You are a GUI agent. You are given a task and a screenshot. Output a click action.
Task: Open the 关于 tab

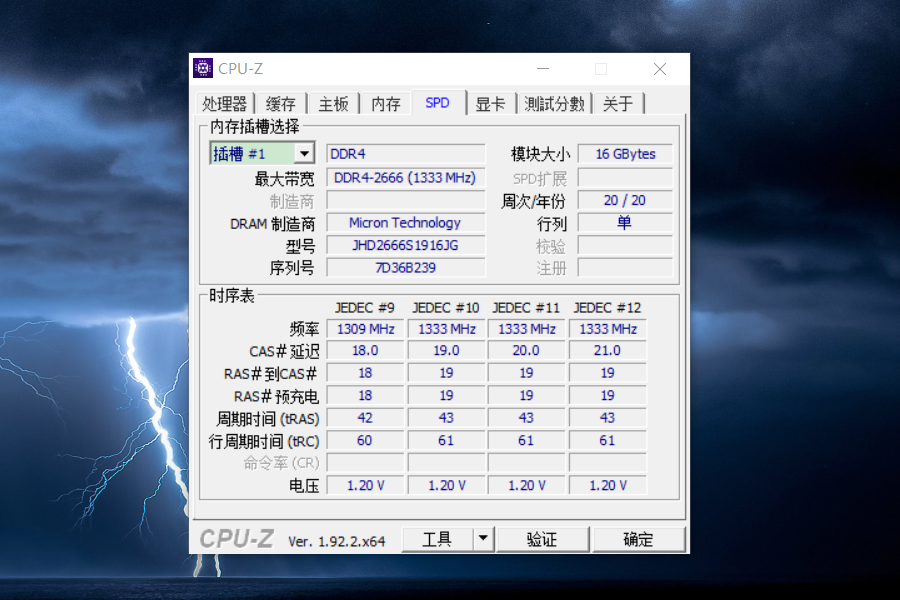[x=618, y=104]
